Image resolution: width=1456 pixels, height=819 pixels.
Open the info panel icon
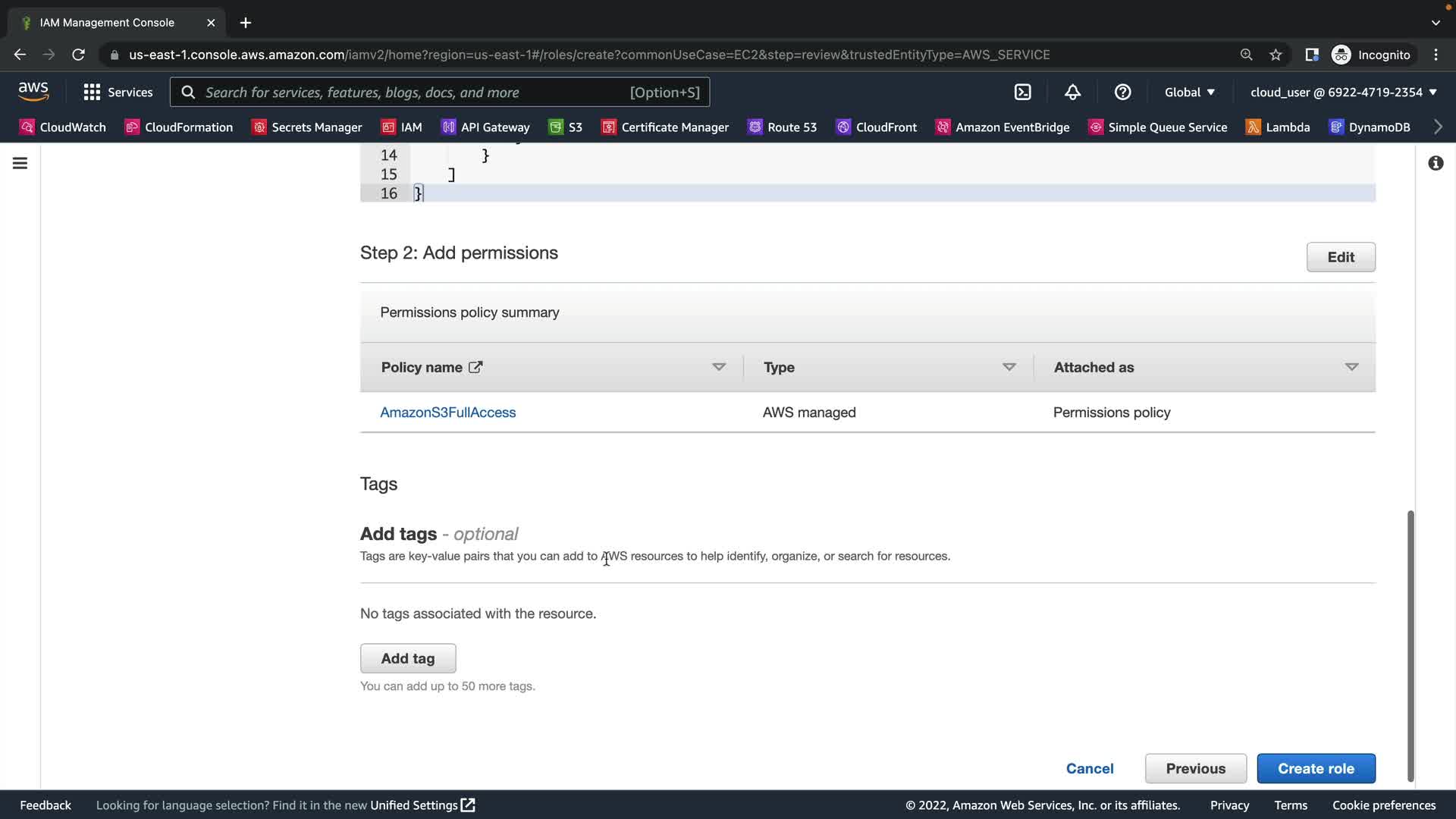(x=1436, y=163)
